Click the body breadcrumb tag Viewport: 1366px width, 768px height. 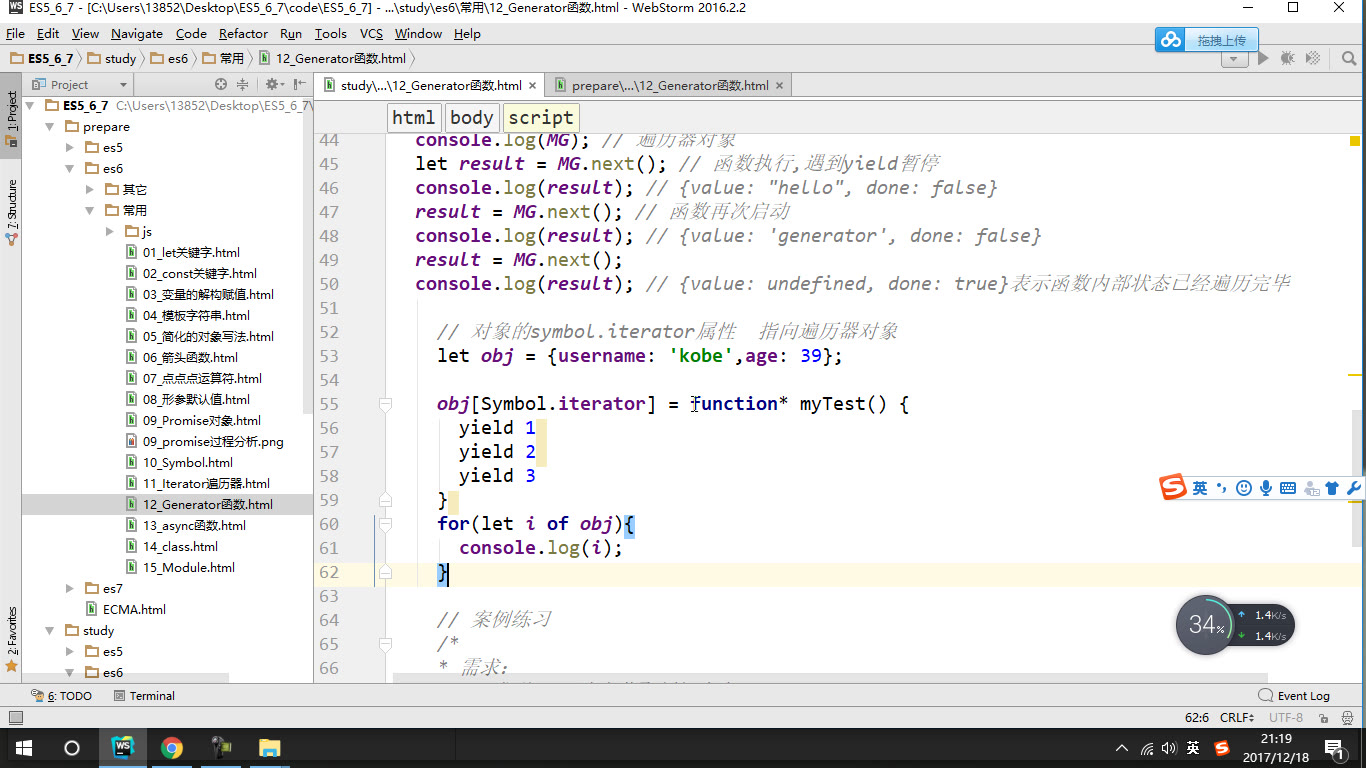(x=471, y=118)
